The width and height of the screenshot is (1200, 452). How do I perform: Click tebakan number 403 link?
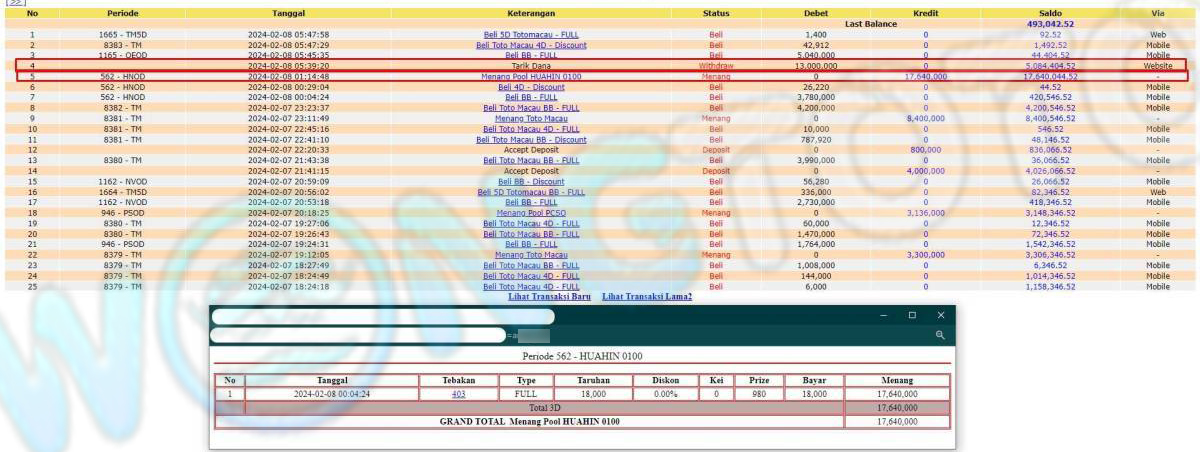(x=458, y=394)
